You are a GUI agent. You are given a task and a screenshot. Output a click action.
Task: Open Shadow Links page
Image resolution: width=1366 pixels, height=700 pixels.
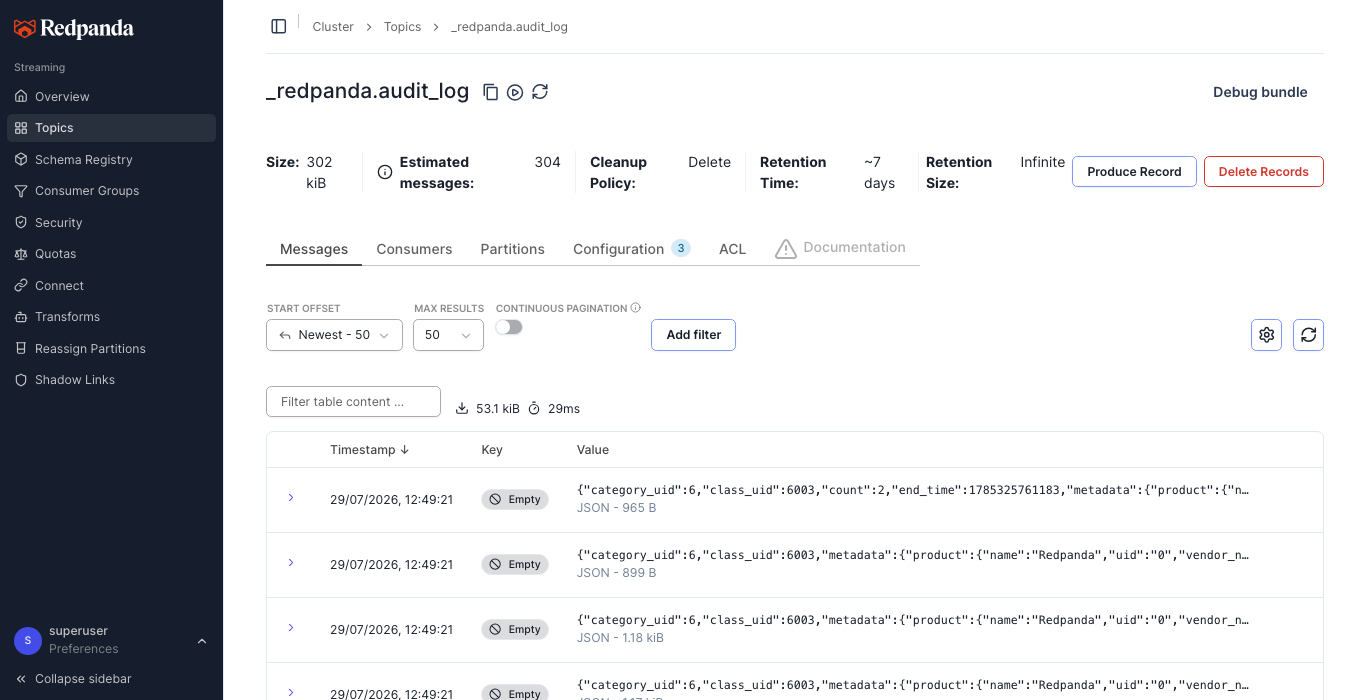(111, 380)
